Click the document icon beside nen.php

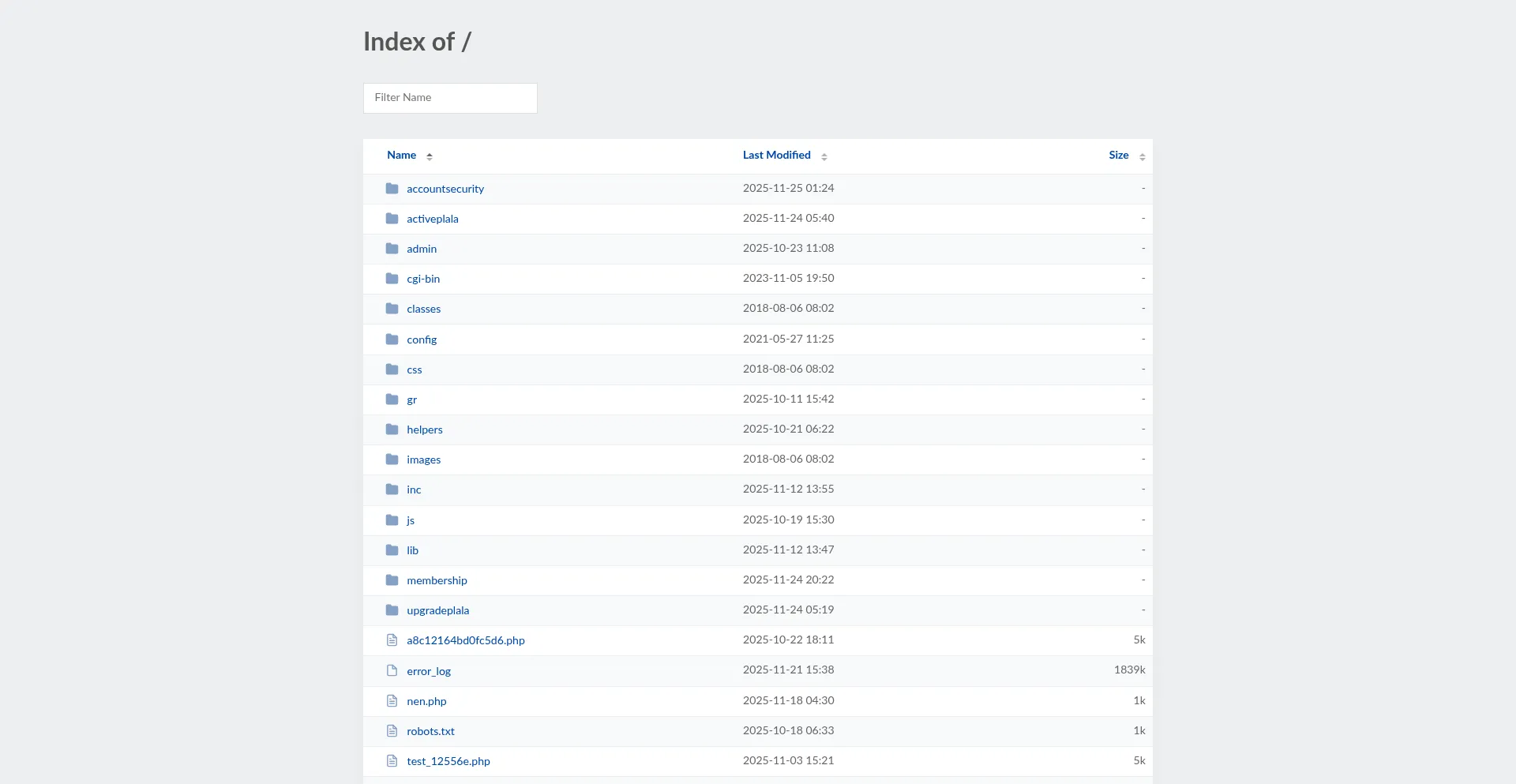(392, 701)
